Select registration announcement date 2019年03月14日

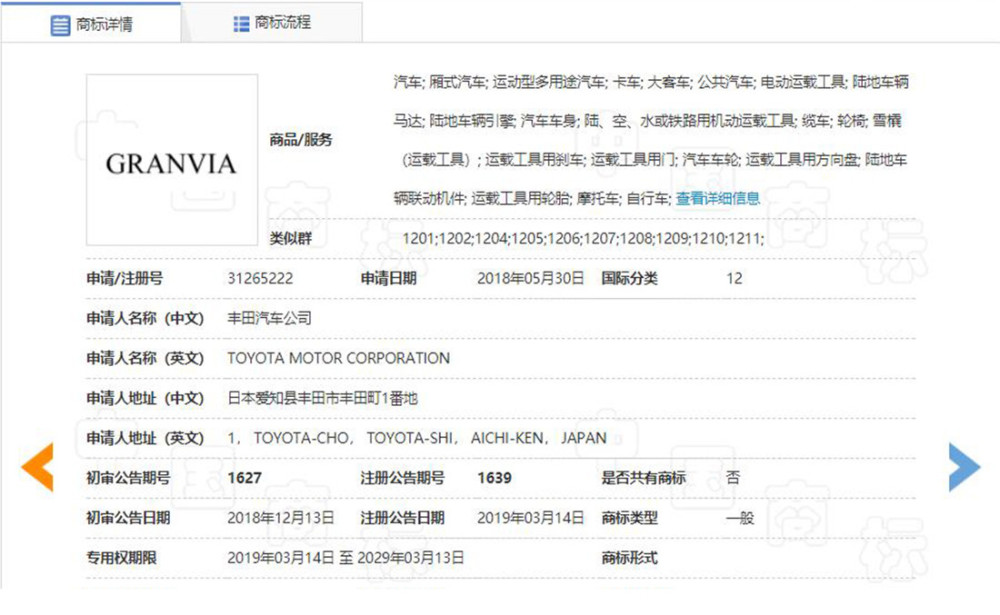pos(530,517)
